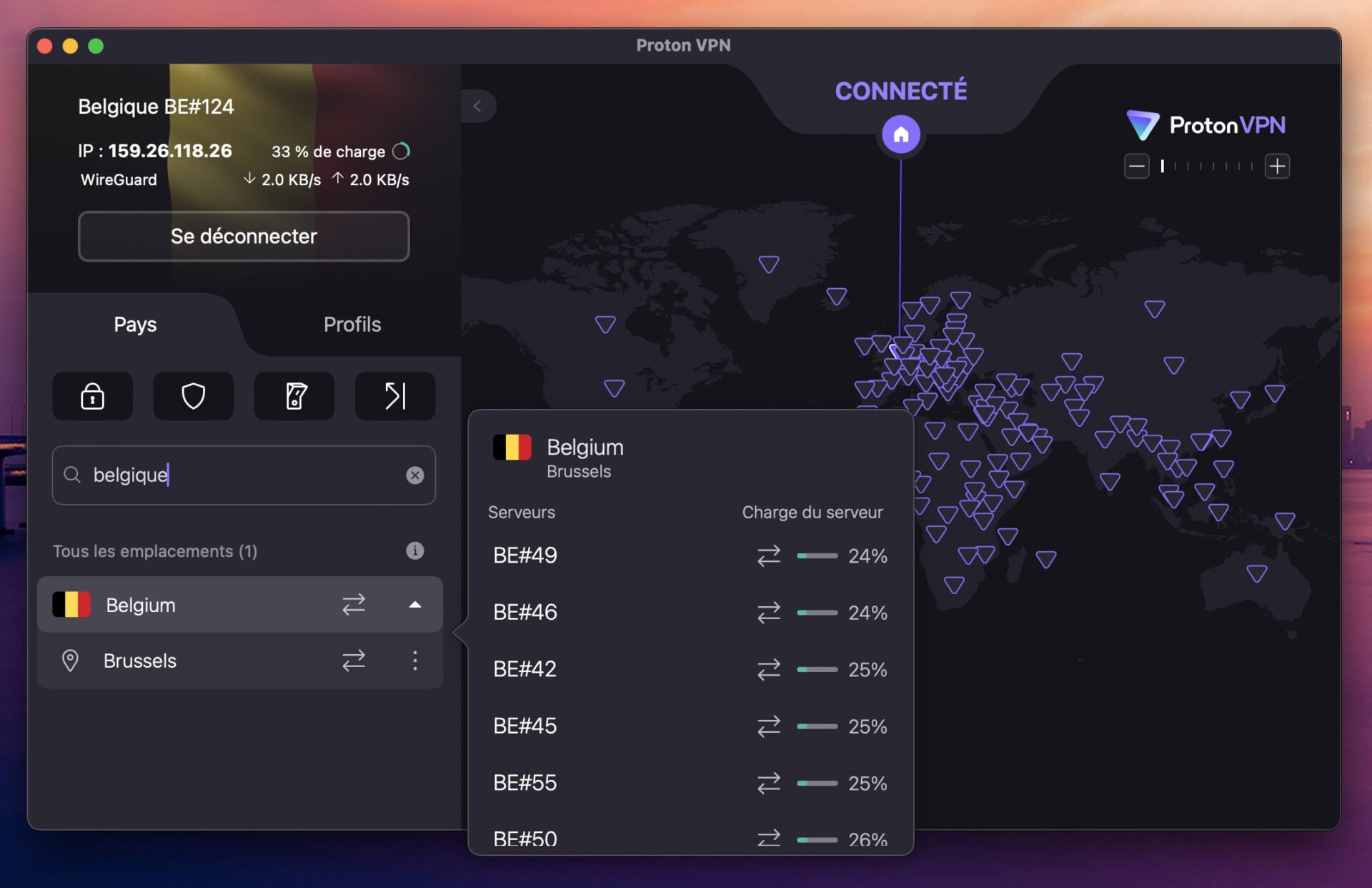Click the download speed 2.0 KB/s value
Image resolution: width=1372 pixels, height=888 pixels.
pos(291,179)
